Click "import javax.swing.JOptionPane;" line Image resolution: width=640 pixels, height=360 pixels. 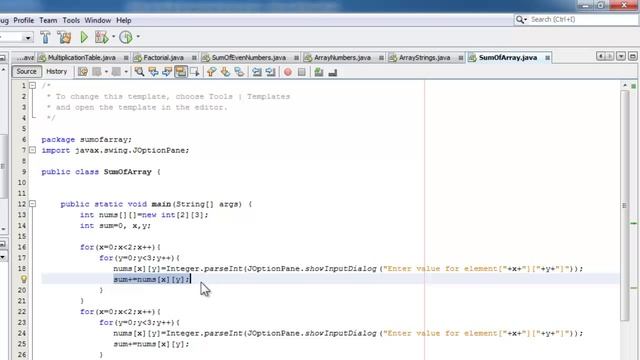tap(115, 150)
